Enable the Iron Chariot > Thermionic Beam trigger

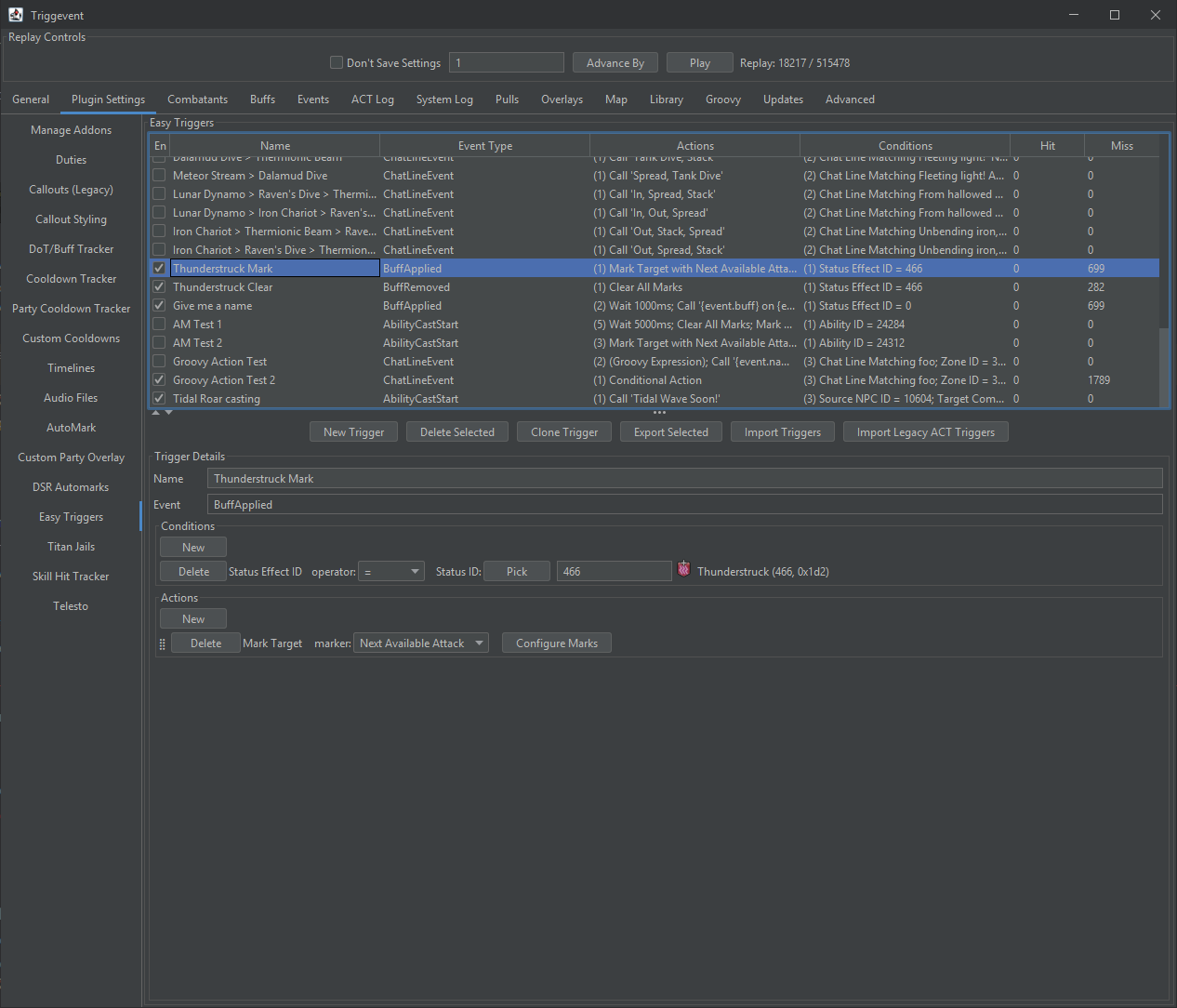160,232
